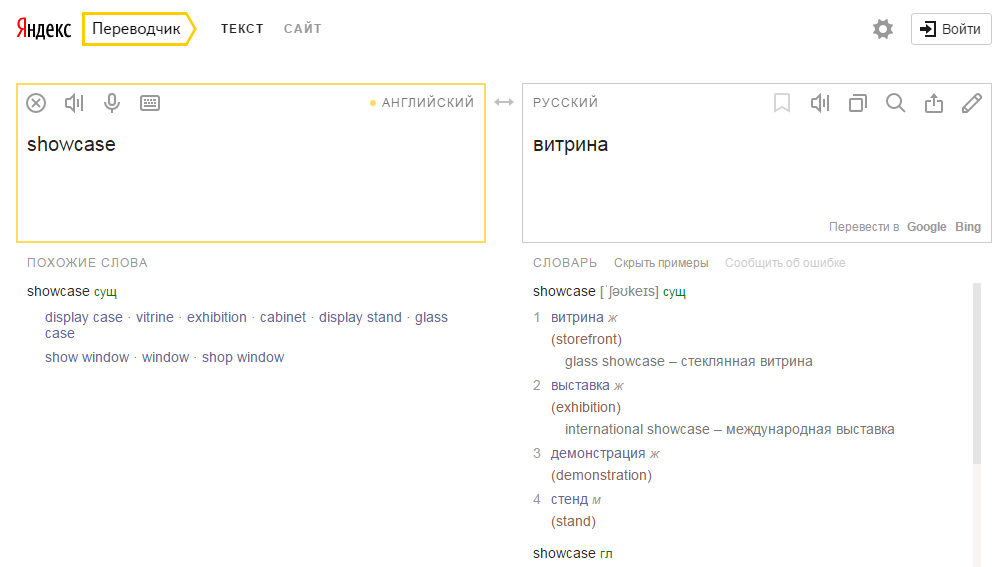1000x567 pixels.
Task: Hide dictionary examples via Скрыть примеры
Action: (661, 263)
